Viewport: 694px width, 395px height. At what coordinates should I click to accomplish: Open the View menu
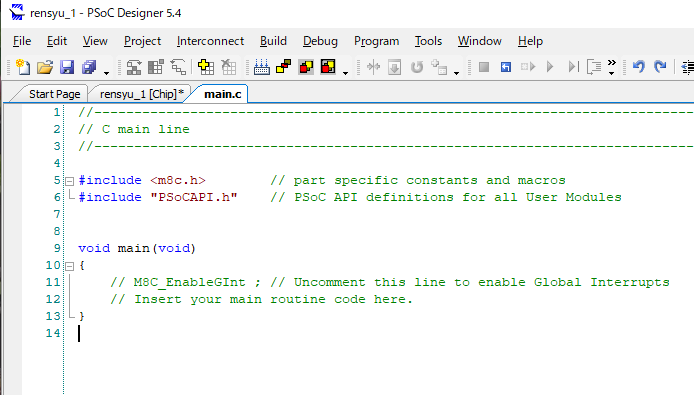(x=95, y=41)
